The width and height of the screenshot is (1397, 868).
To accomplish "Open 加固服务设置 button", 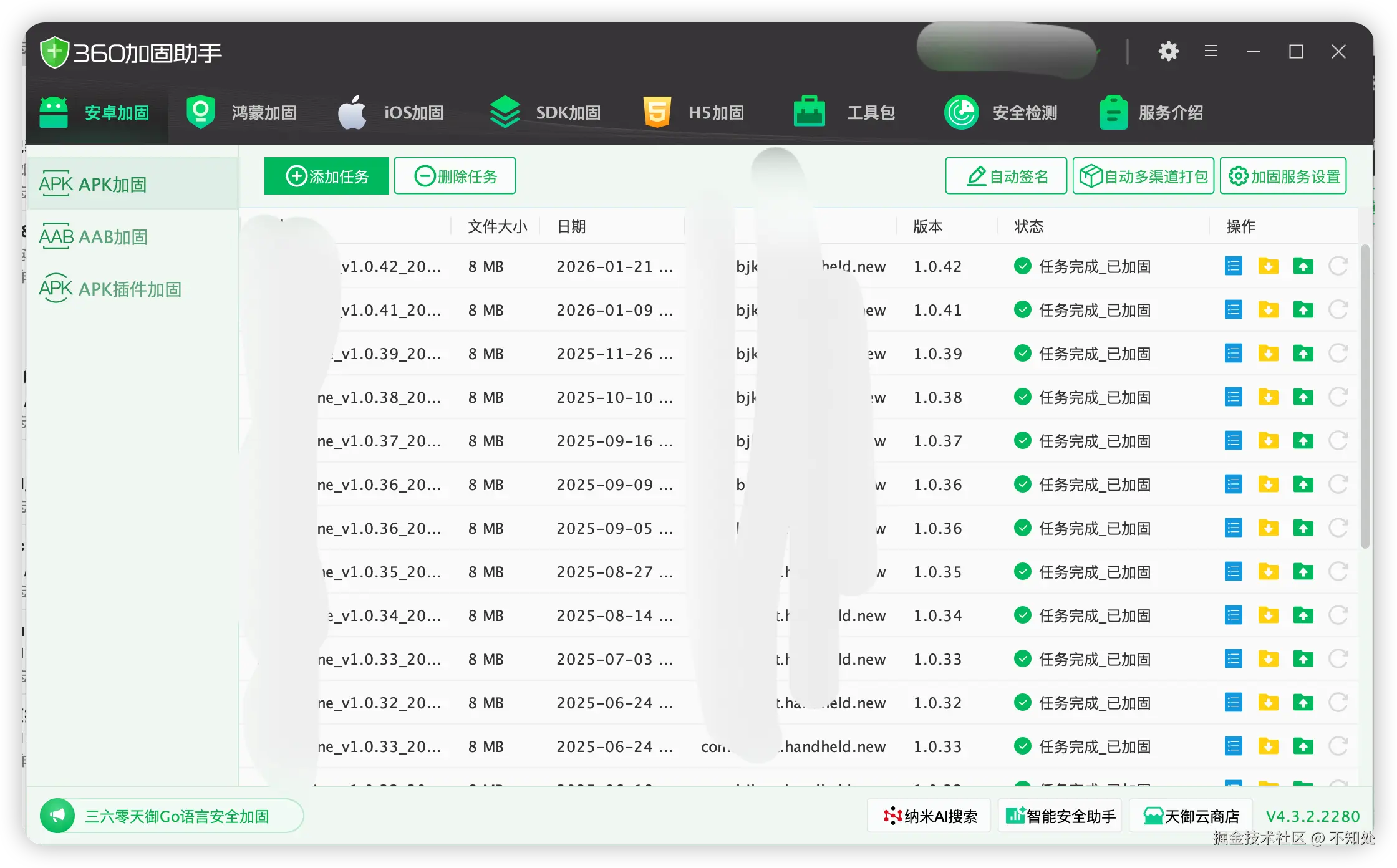I will (1283, 176).
